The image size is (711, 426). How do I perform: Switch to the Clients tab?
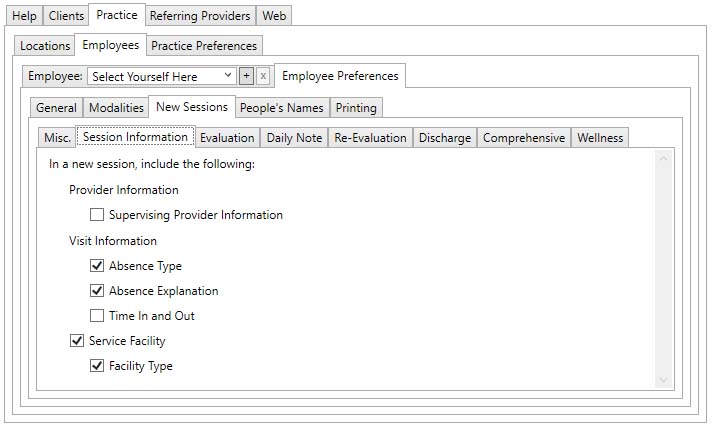click(x=66, y=16)
